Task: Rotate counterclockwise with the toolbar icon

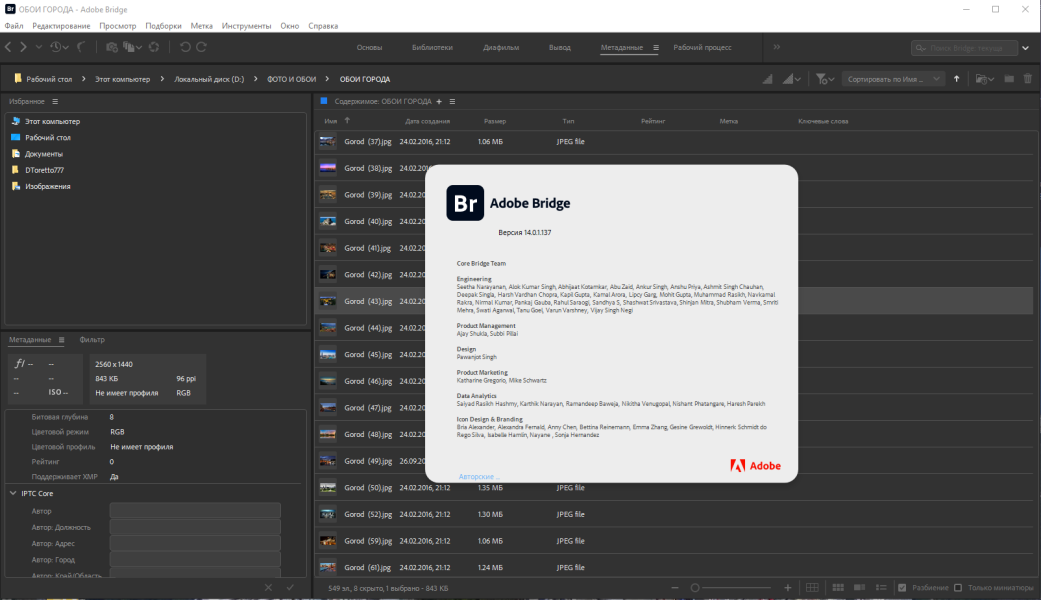Action: (x=185, y=47)
